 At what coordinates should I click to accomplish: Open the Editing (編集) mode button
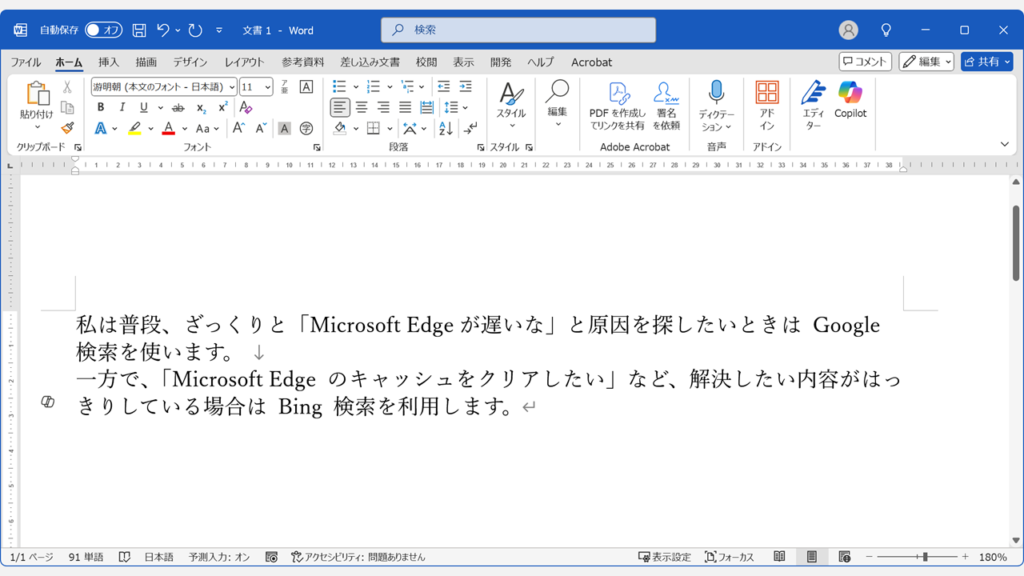[x=926, y=61]
